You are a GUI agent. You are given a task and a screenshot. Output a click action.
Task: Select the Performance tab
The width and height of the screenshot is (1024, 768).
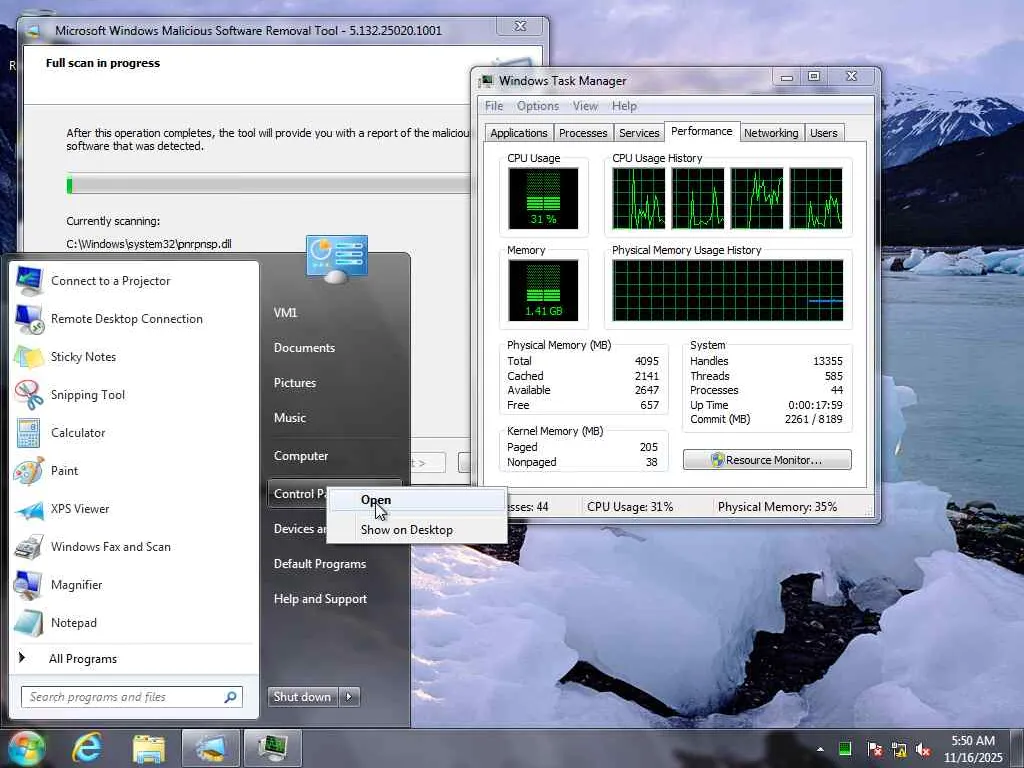[x=702, y=131]
